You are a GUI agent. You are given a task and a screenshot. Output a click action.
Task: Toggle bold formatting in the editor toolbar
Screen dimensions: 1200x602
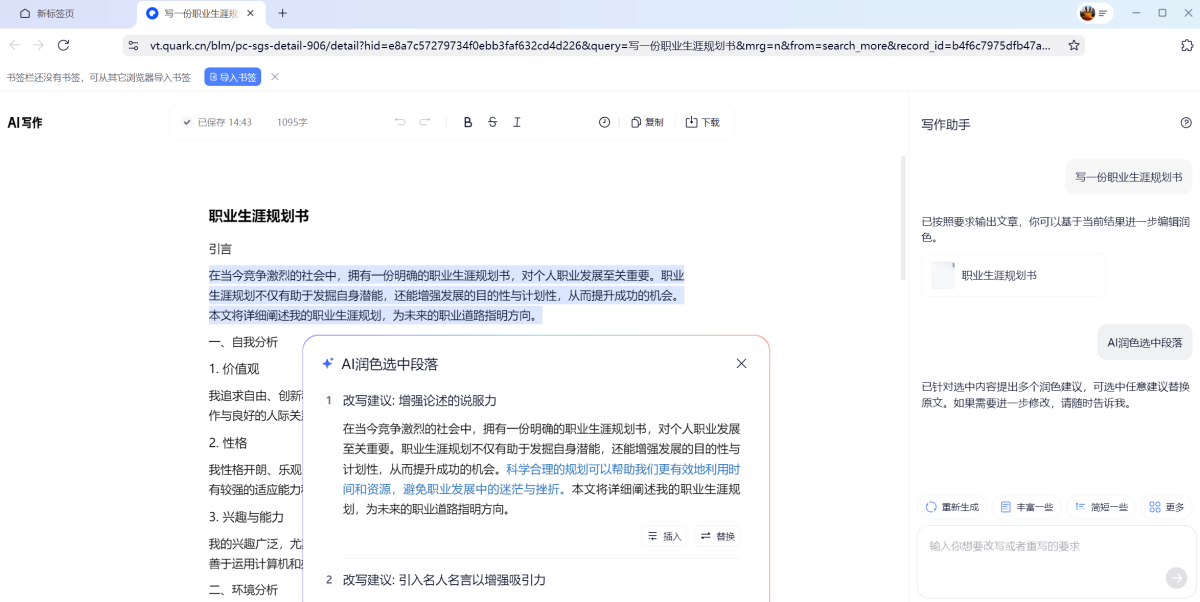pos(467,122)
